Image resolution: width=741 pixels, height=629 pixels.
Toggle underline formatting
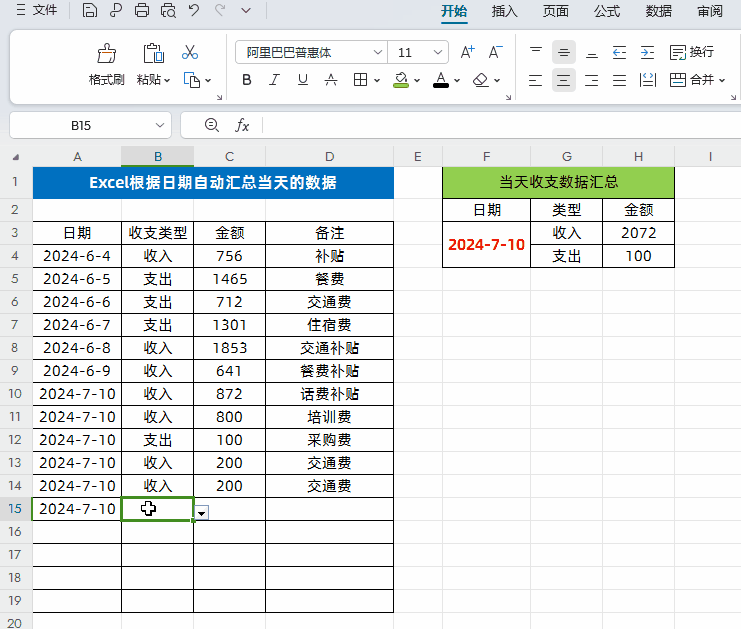pyautogui.click(x=303, y=80)
